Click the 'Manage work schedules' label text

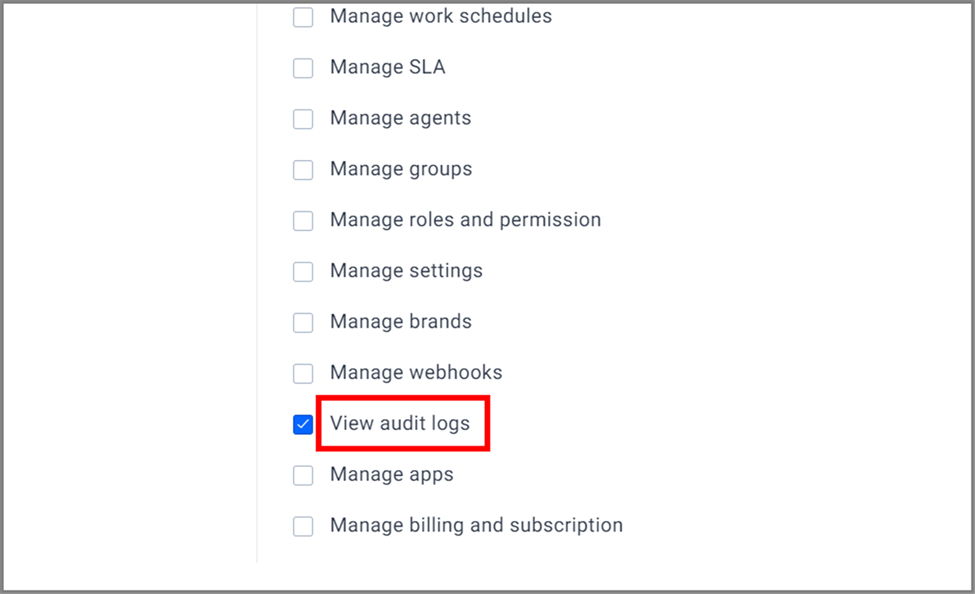click(441, 16)
